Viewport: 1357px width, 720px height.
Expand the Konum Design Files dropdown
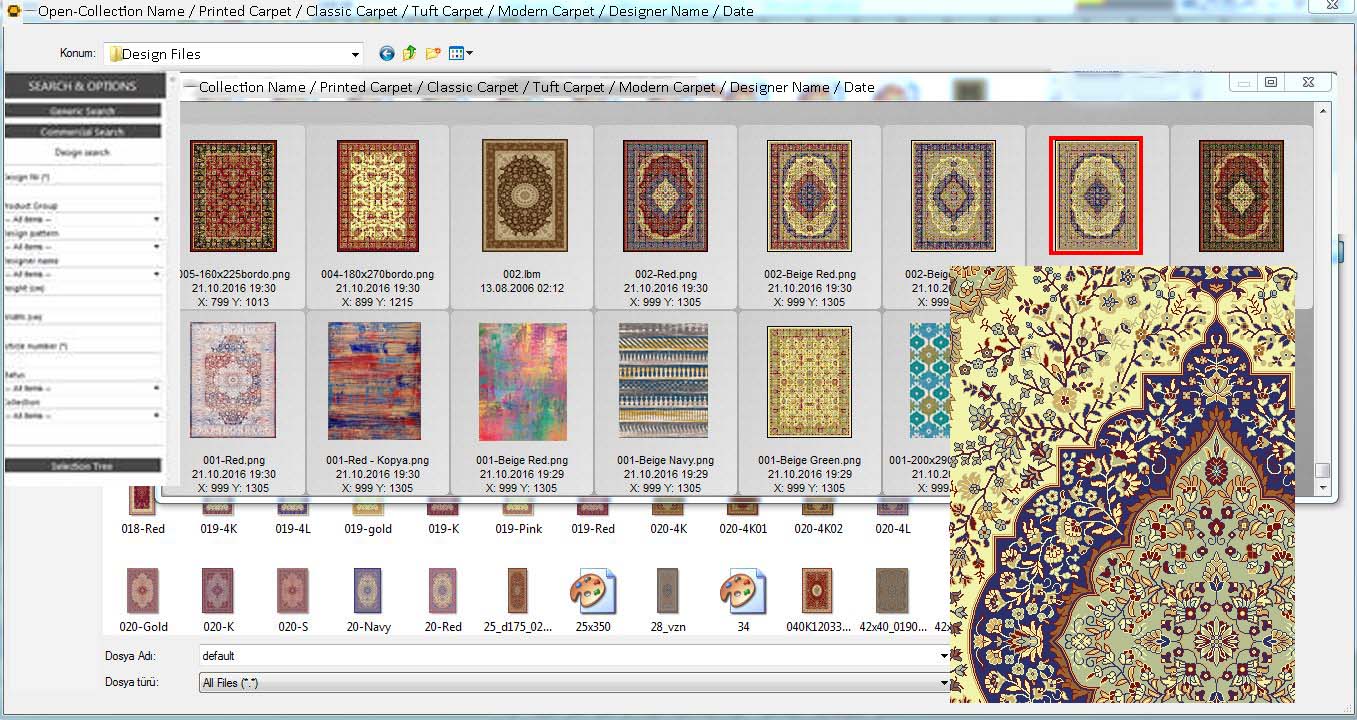355,55
